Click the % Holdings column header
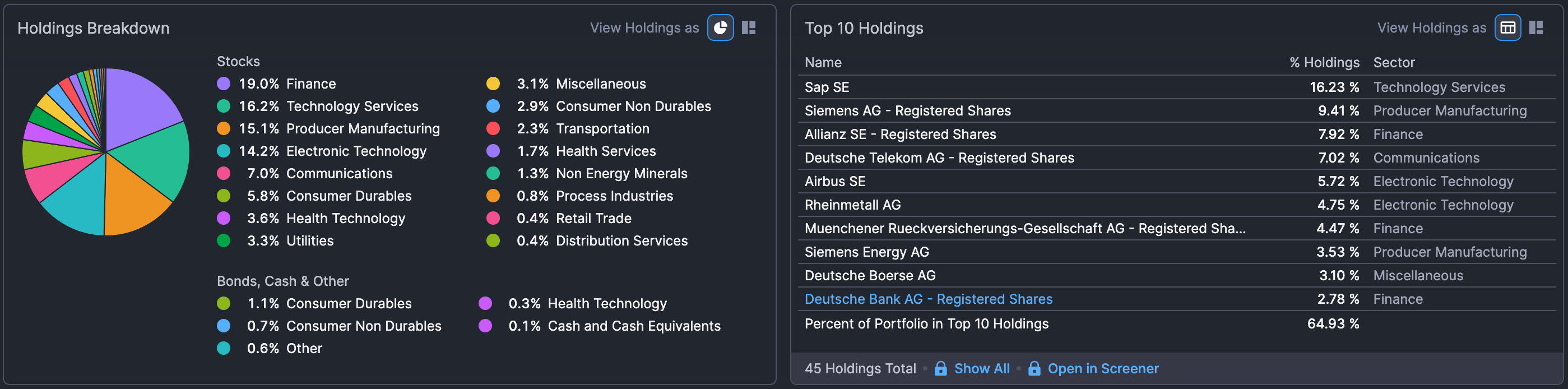The height and width of the screenshot is (389, 1568). 1324,63
